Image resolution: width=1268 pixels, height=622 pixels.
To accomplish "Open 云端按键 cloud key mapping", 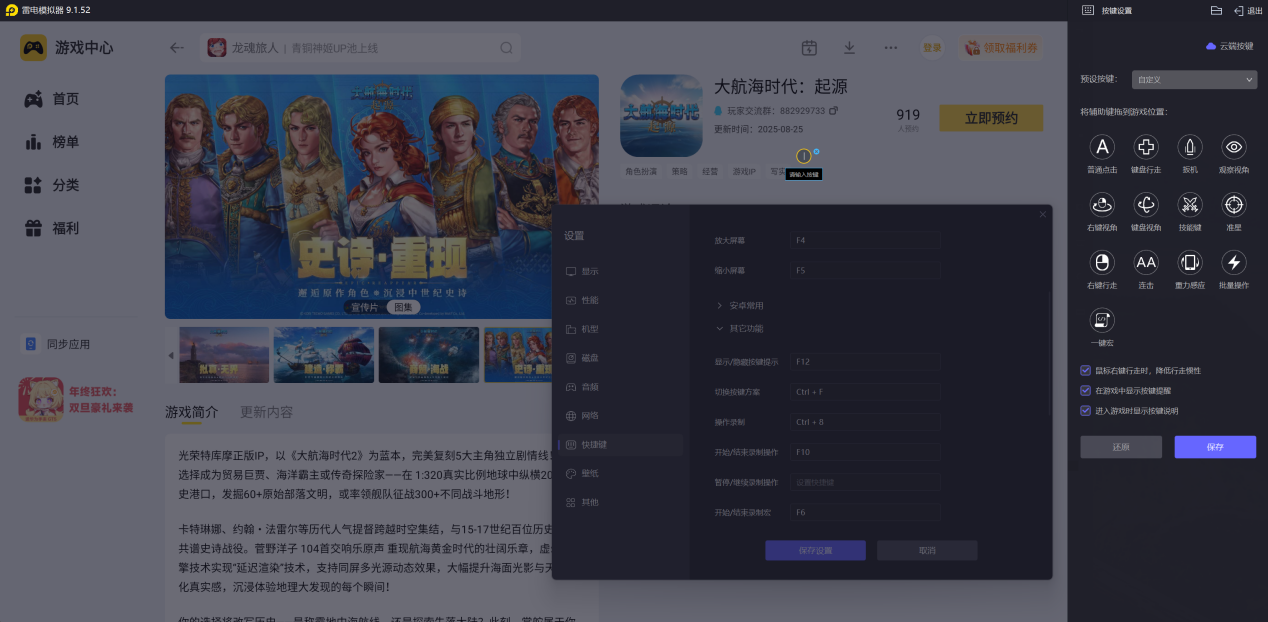I will 1229,46.
